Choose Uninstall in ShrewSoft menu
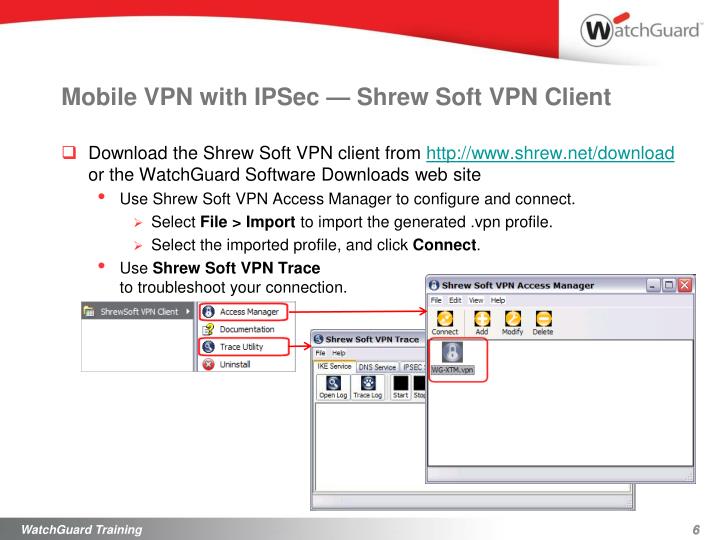Screen dimensions: 720x540 [x=227, y=364]
